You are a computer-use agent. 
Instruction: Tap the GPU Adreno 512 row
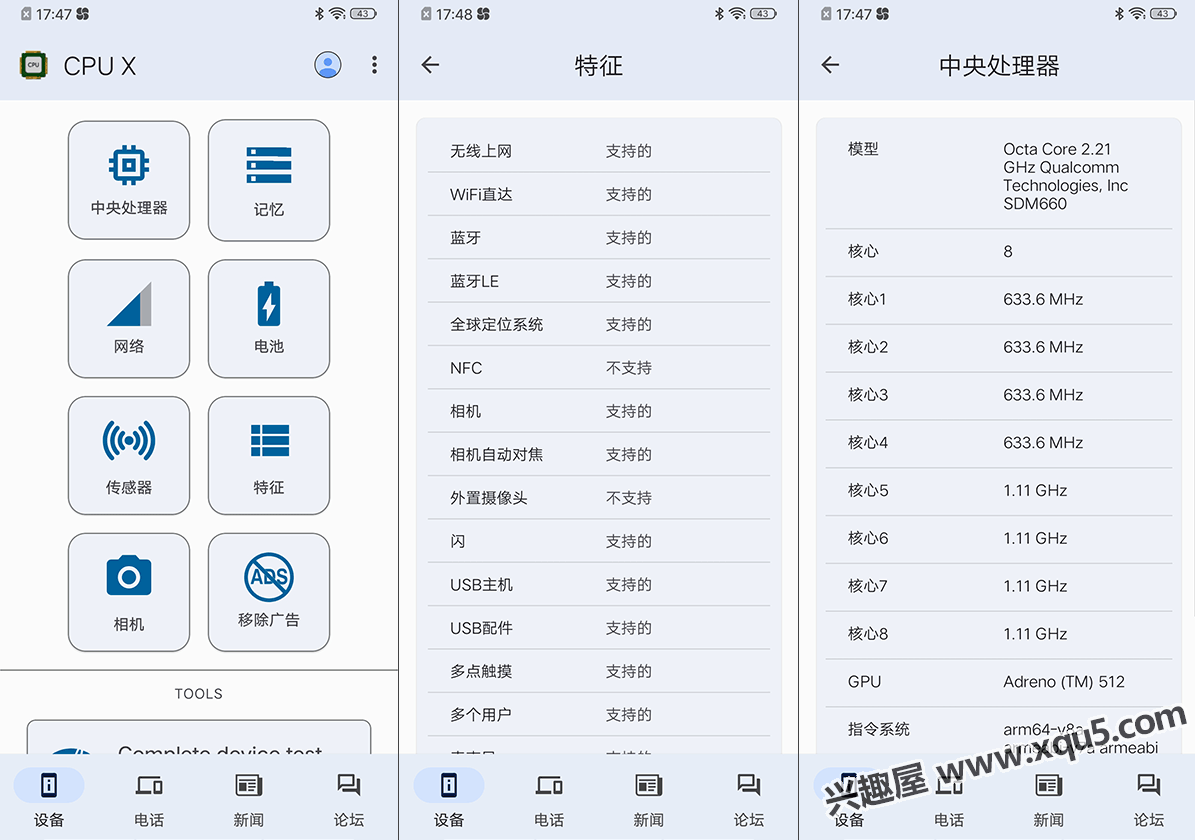(x=998, y=681)
